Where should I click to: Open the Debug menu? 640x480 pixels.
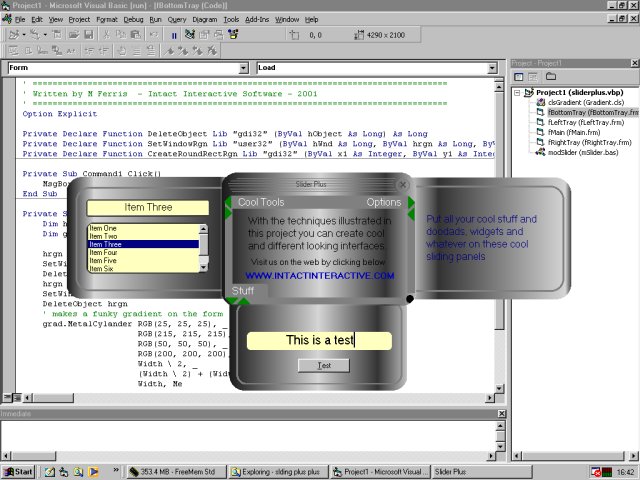(133, 19)
